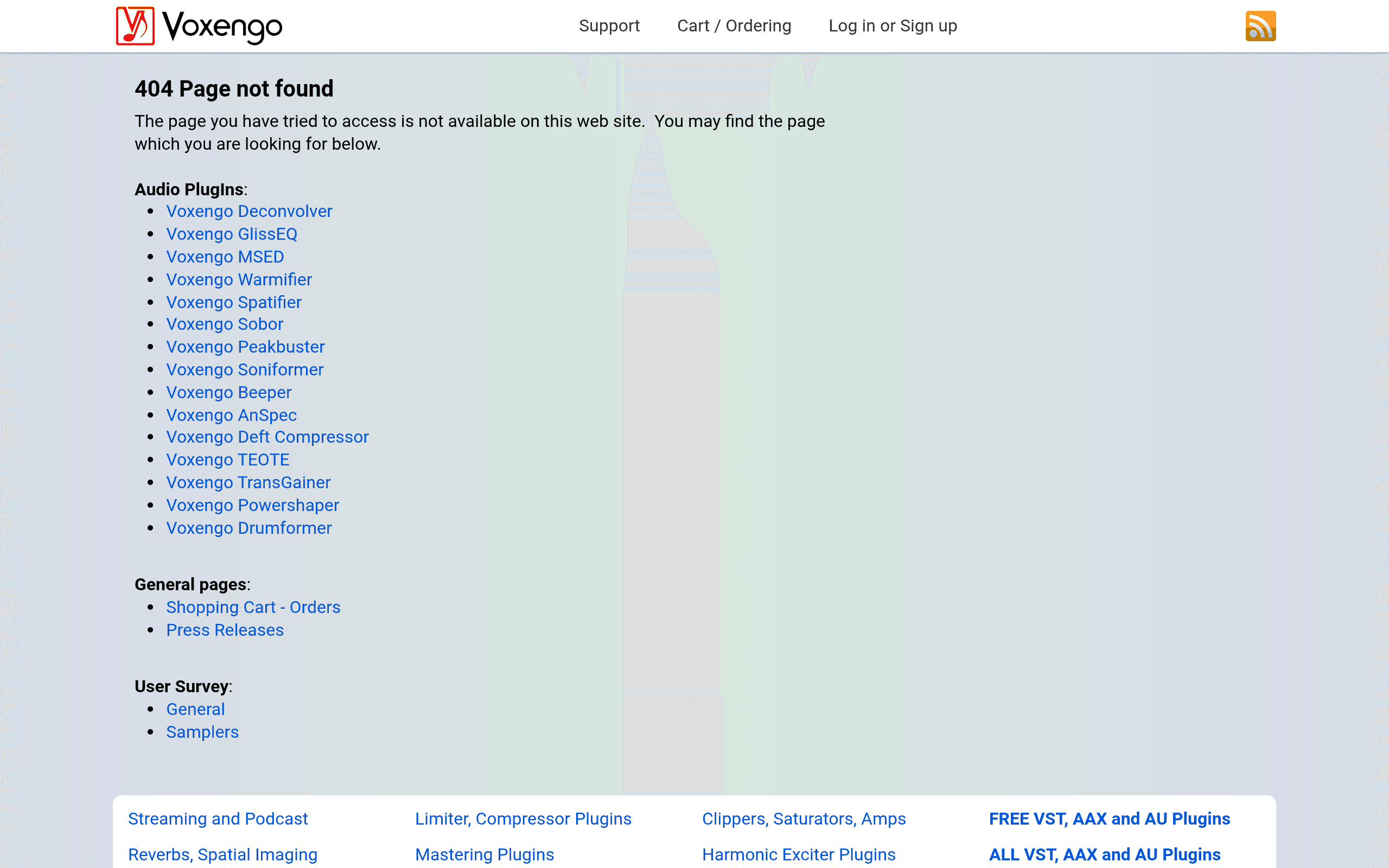The width and height of the screenshot is (1389, 868).
Task: Open Shopping Cart - Orders page
Action: [254, 608]
